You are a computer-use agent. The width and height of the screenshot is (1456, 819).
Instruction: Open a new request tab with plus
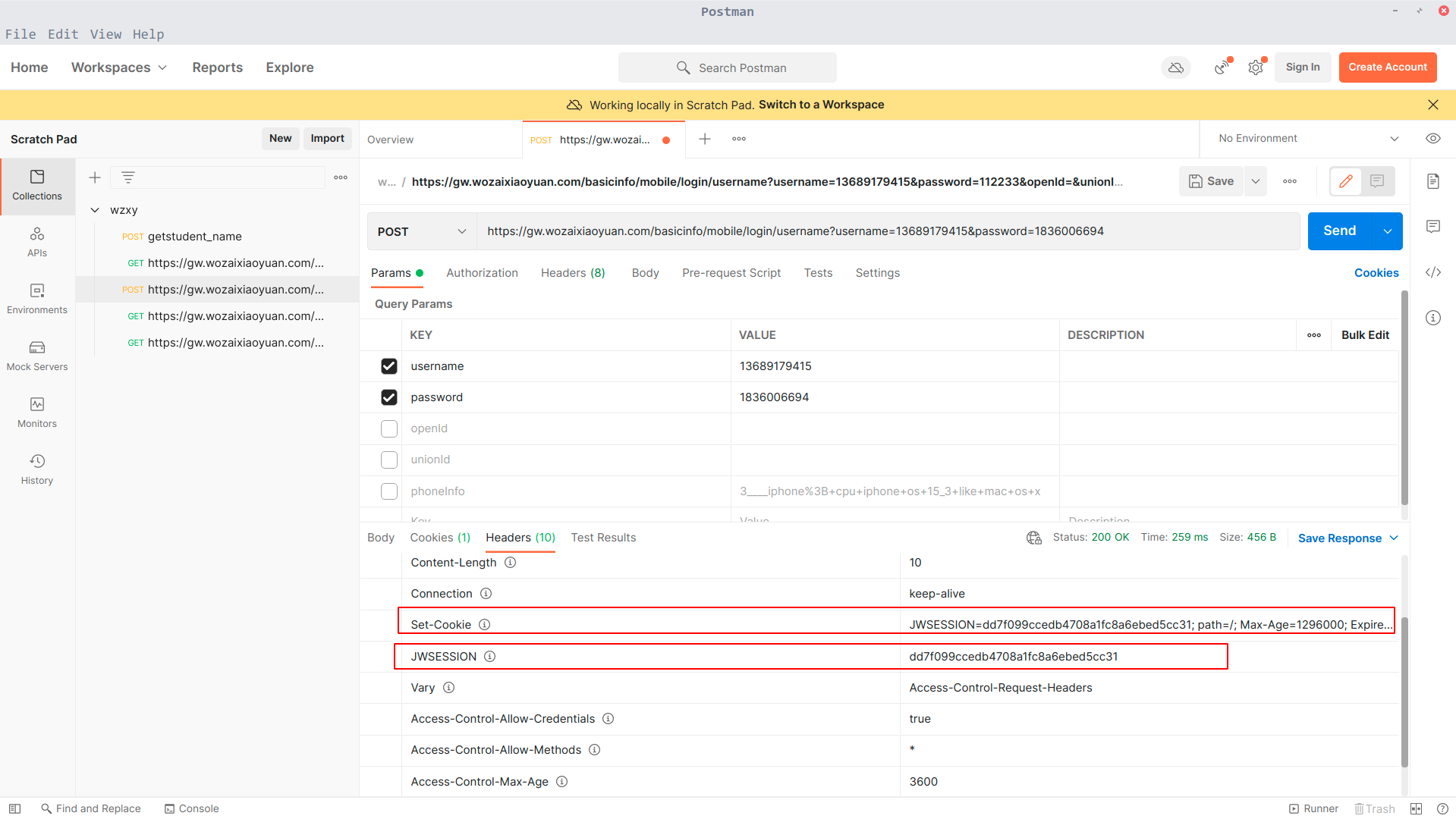[705, 139]
